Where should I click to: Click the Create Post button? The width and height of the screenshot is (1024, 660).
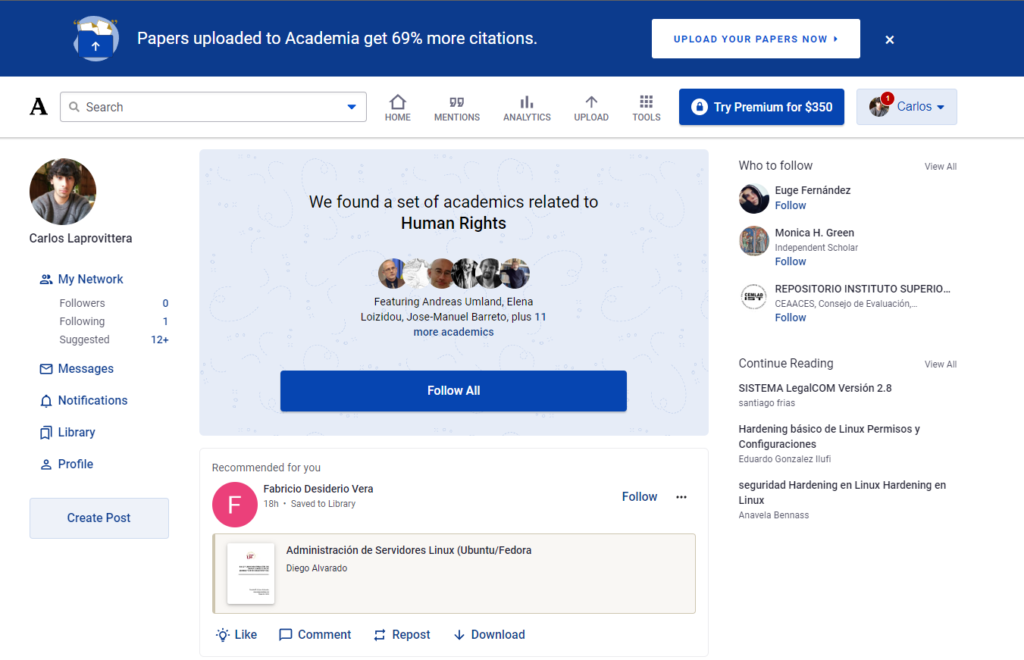pos(99,518)
